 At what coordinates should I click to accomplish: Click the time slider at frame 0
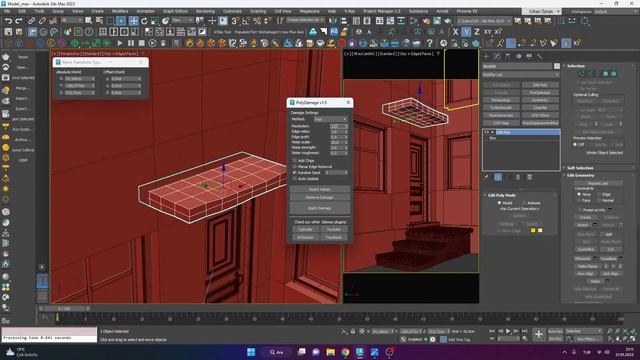click(x=64, y=309)
